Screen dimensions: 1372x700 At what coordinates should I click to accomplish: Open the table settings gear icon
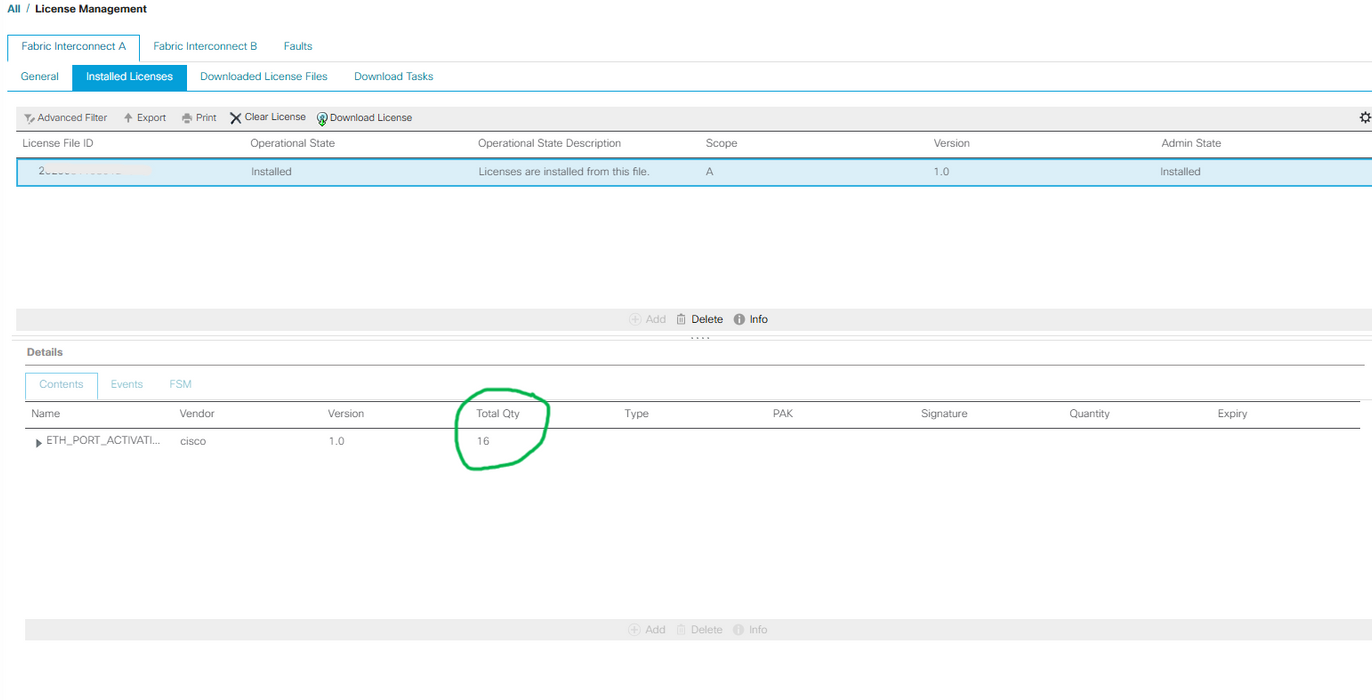point(1365,117)
